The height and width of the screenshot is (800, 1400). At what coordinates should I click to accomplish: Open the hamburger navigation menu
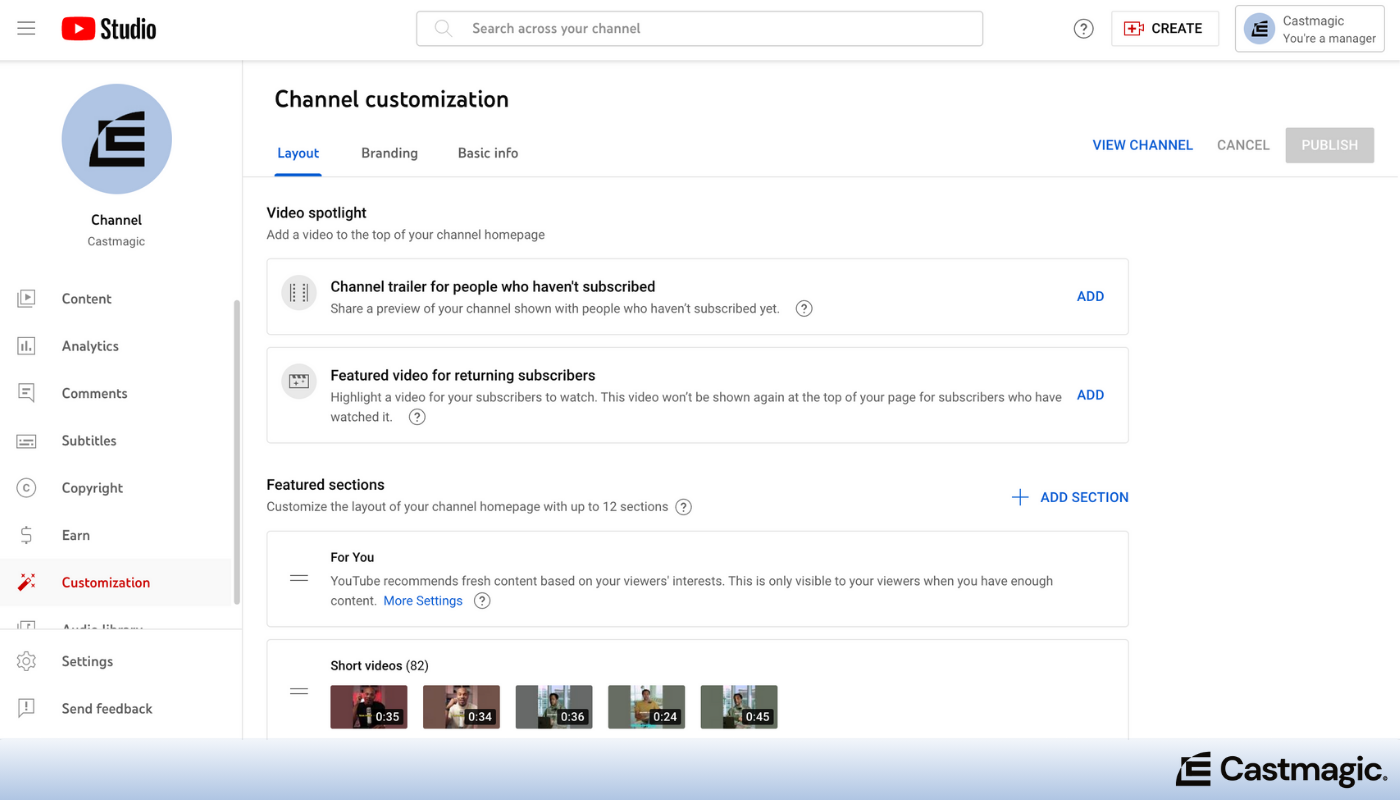pyautogui.click(x=26, y=29)
